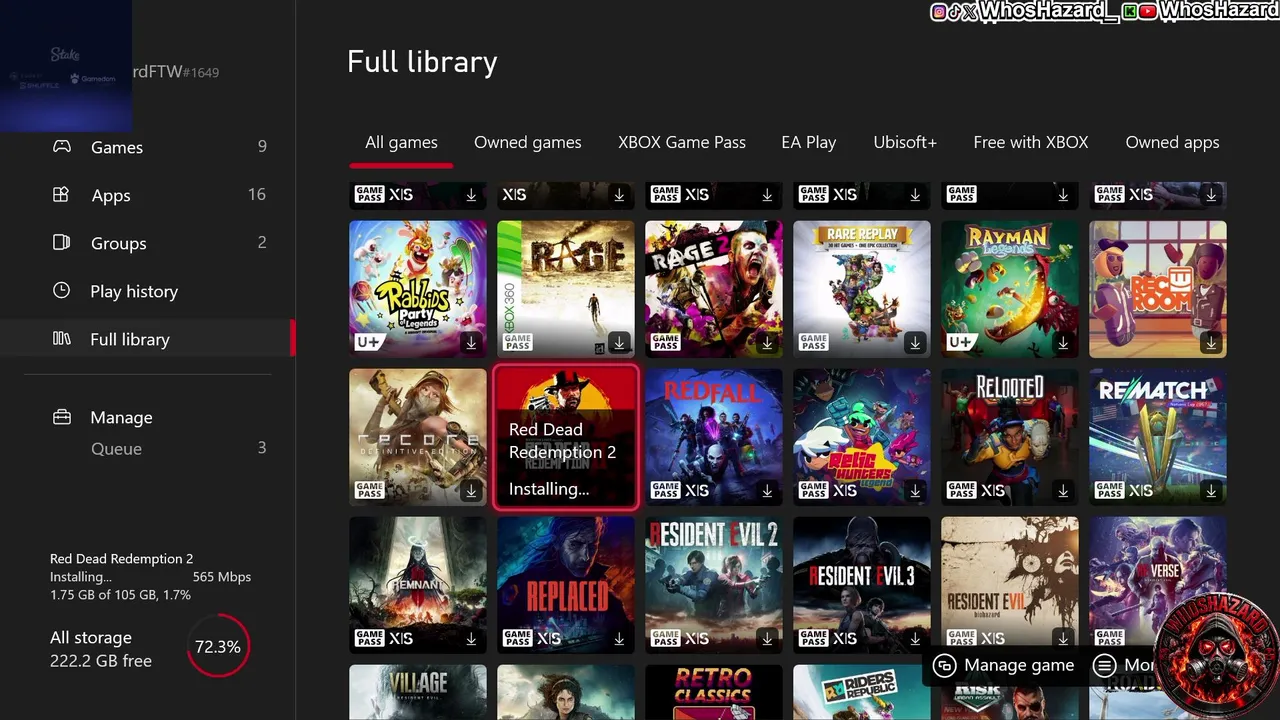
Task: Click the 'Full library' page heading
Action: click(x=422, y=62)
